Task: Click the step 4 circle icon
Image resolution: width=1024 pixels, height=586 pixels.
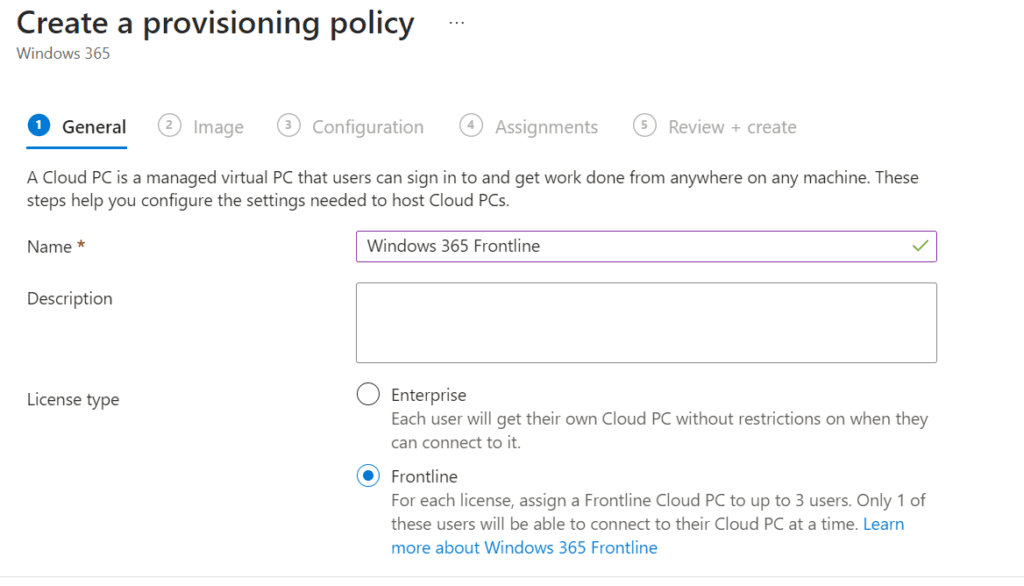Action: (x=471, y=125)
